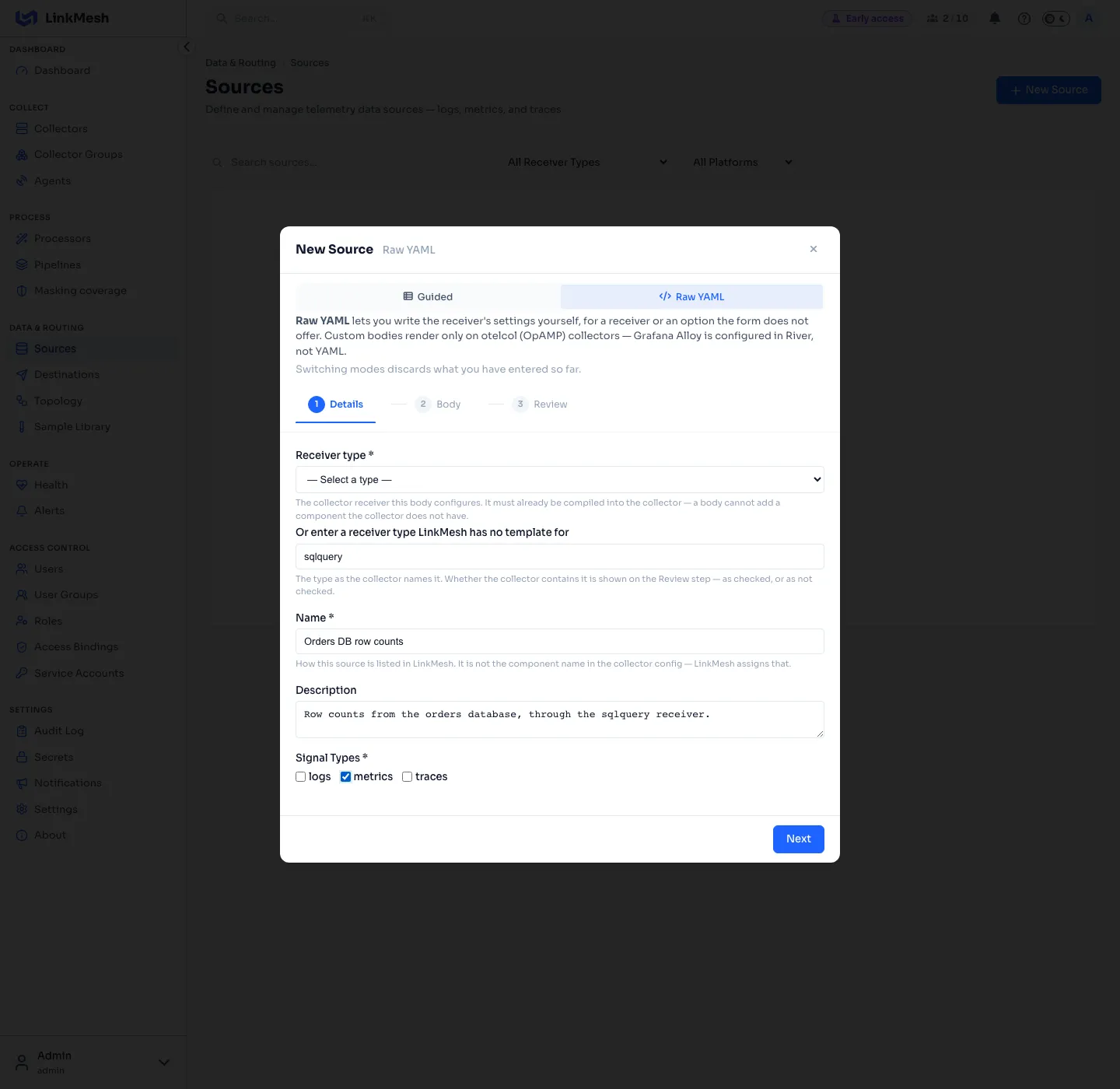The width and height of the screenshot is (1120, 1089).
Task: Toggle the dark/light theme switch
Action: [1056, 19]
